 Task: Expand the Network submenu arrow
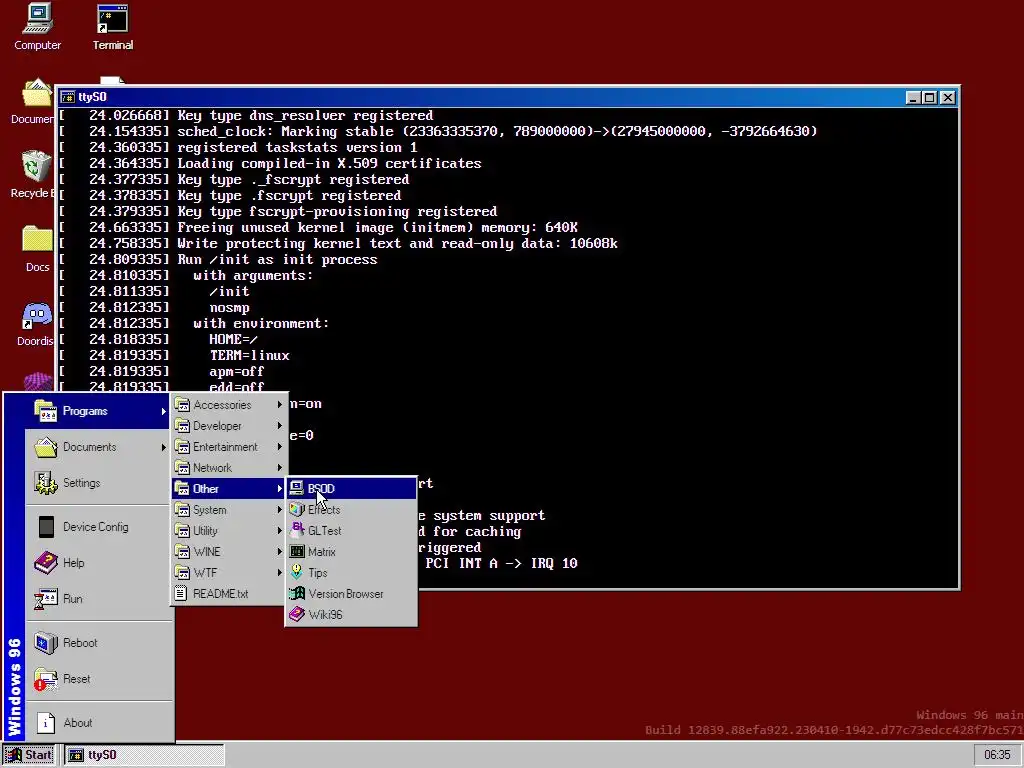click(280, 467)
